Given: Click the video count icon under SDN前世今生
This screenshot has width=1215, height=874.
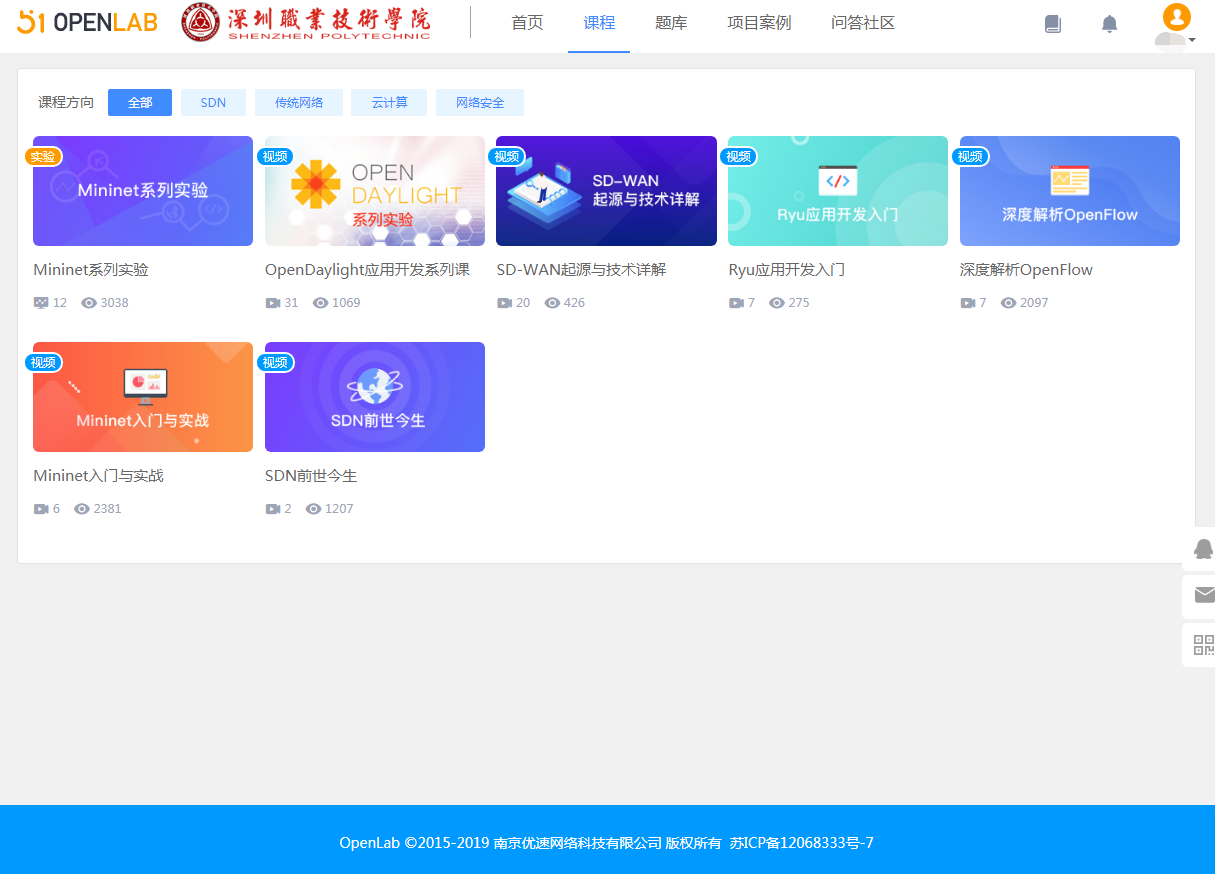Looking at the screenshot, I should [x=273, y=509].
